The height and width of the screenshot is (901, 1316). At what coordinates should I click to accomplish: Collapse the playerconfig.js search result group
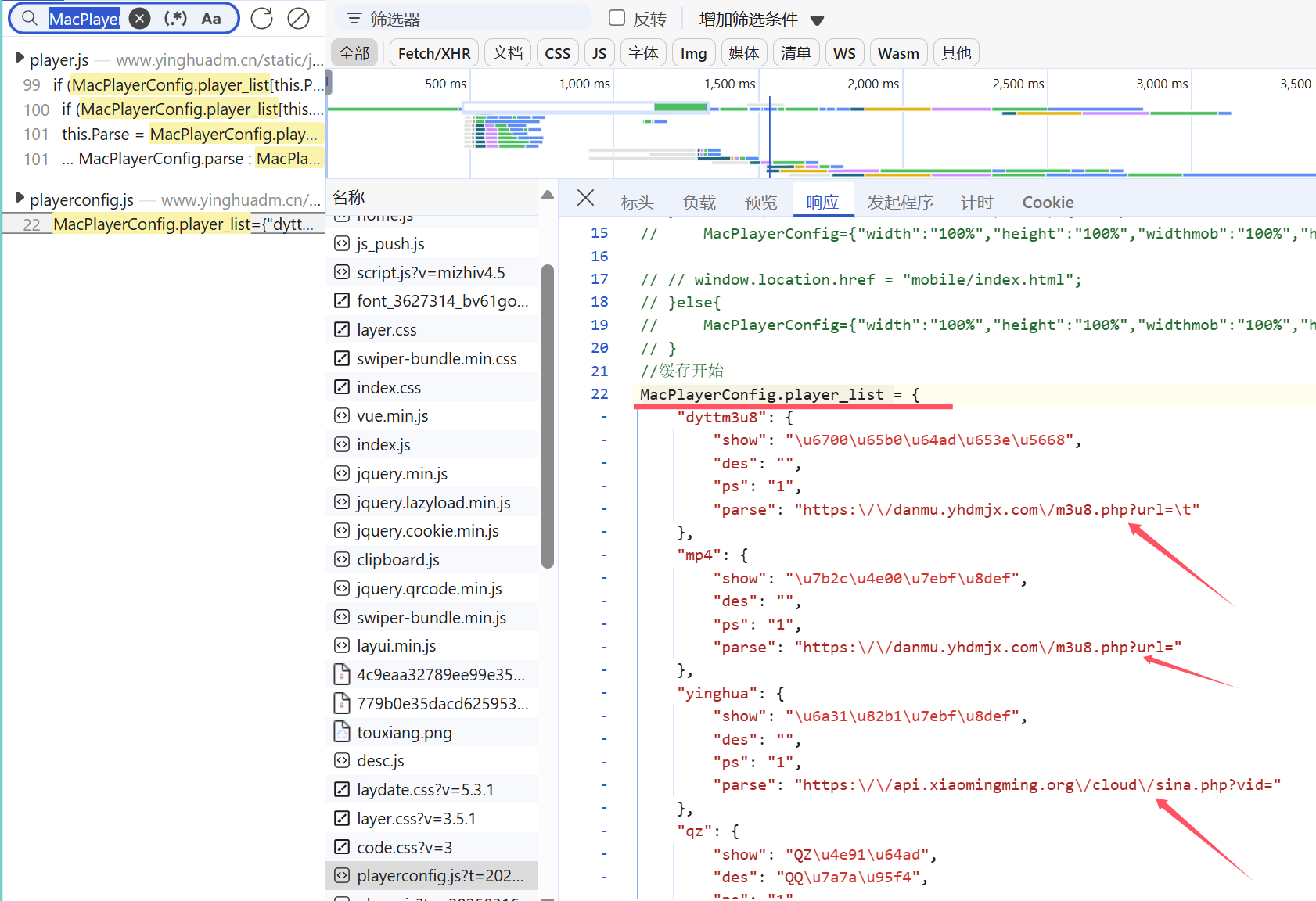[20, 199]
